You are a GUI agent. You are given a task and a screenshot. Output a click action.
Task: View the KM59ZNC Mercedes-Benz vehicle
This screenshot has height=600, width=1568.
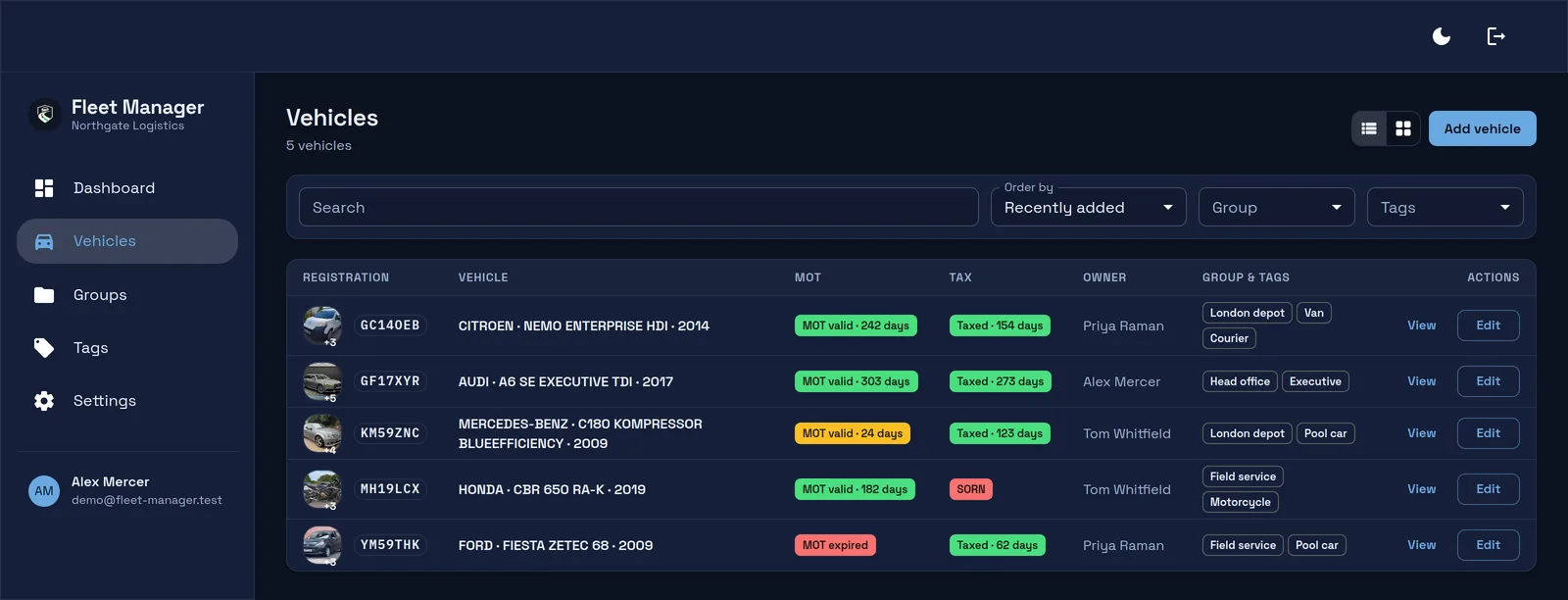(1422, 433)
